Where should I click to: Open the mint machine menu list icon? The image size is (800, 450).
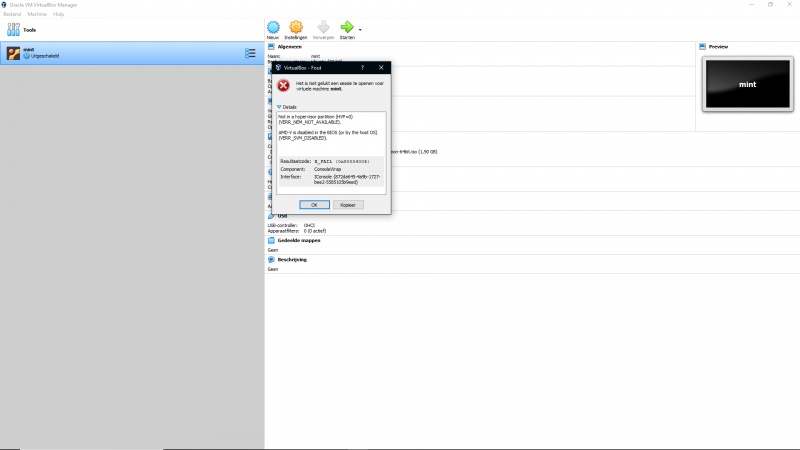(250, 53)
